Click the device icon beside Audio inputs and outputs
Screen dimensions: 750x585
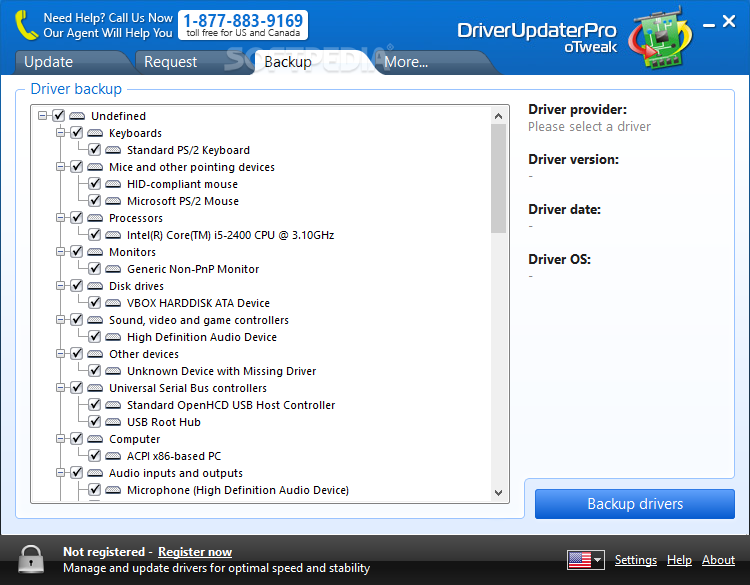[95, 473]
